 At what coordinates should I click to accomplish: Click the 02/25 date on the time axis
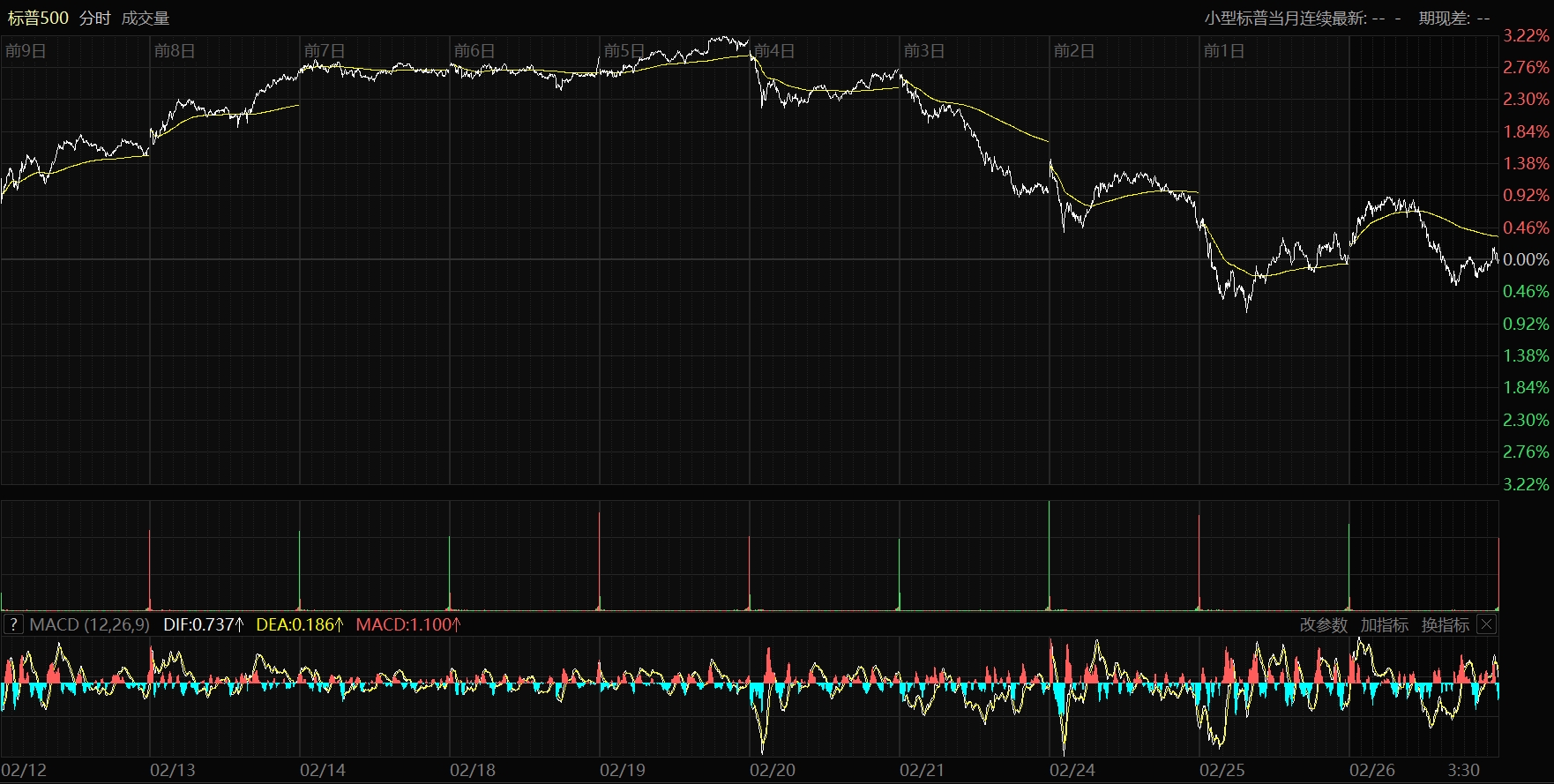1222,770
